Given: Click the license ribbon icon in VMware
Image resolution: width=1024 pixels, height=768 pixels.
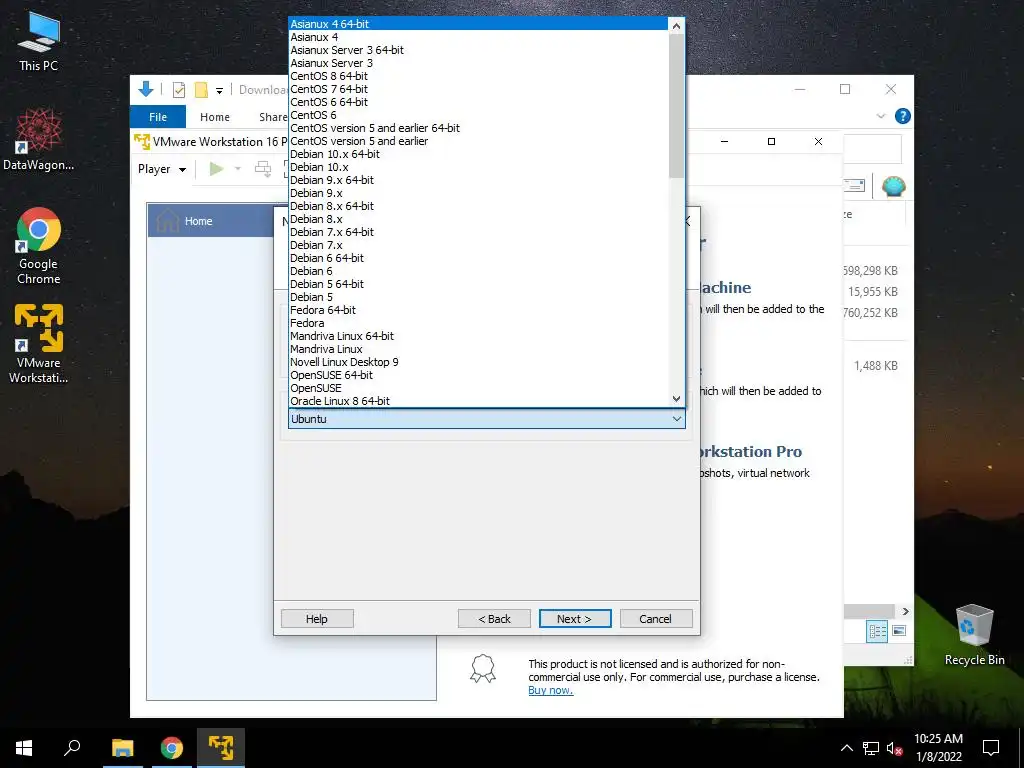Looking at the screenshot, I should click(483, 669).
